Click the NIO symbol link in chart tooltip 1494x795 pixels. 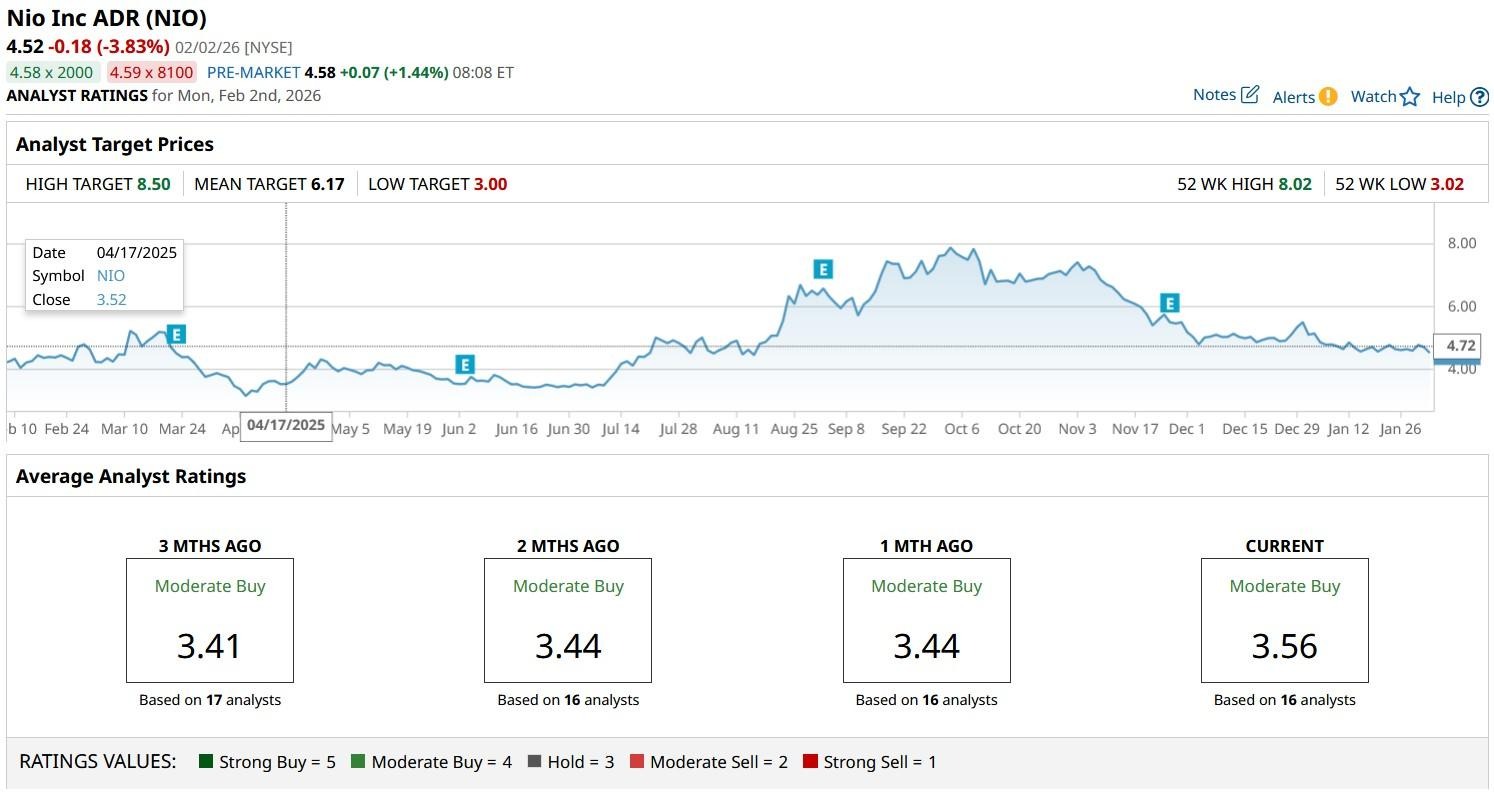[111, 276]
